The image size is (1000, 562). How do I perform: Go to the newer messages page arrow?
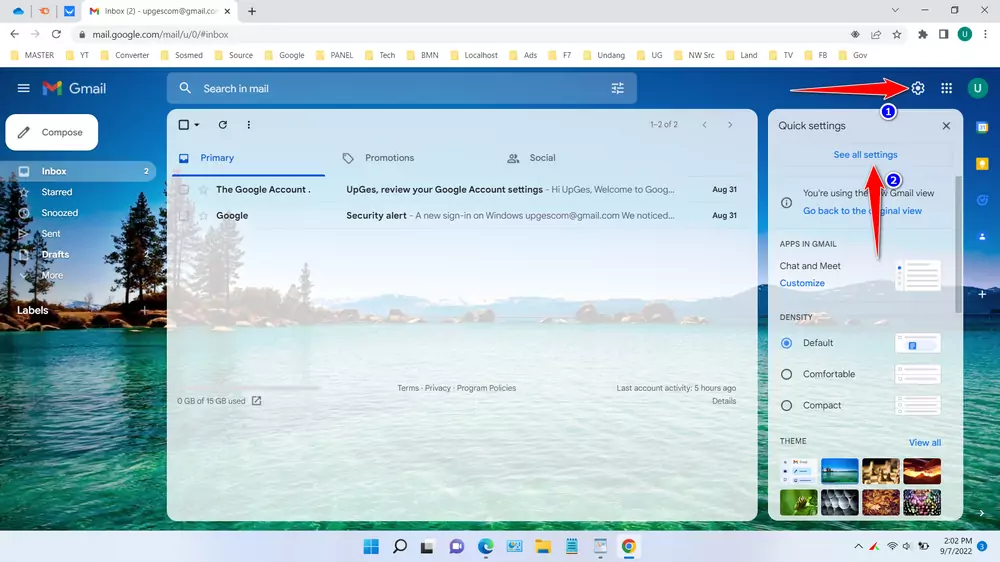pos(704,124)
